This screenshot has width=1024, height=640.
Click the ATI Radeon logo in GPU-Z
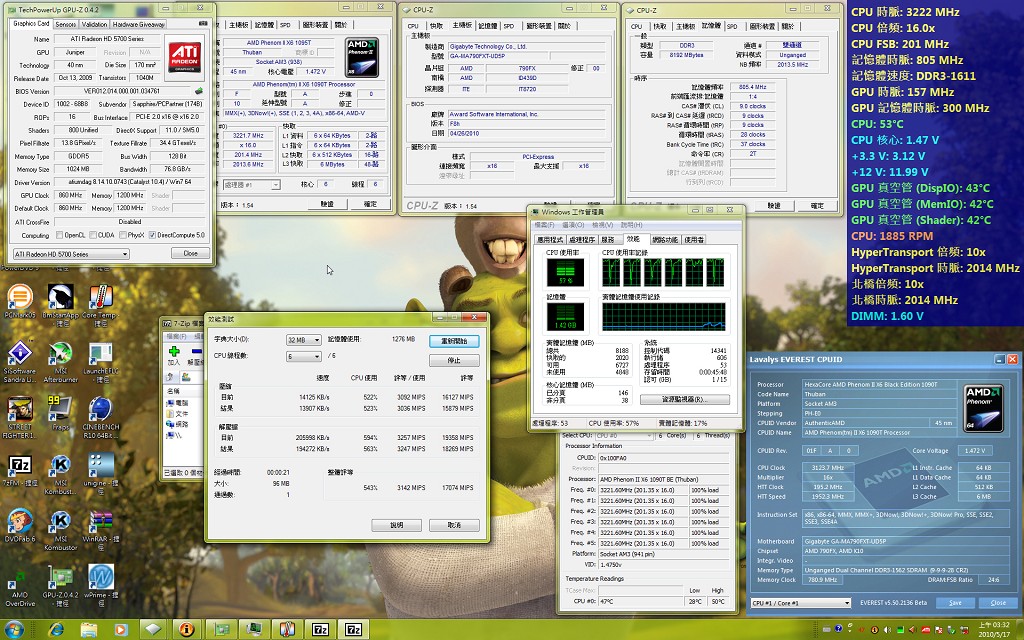tap(185, 57)
